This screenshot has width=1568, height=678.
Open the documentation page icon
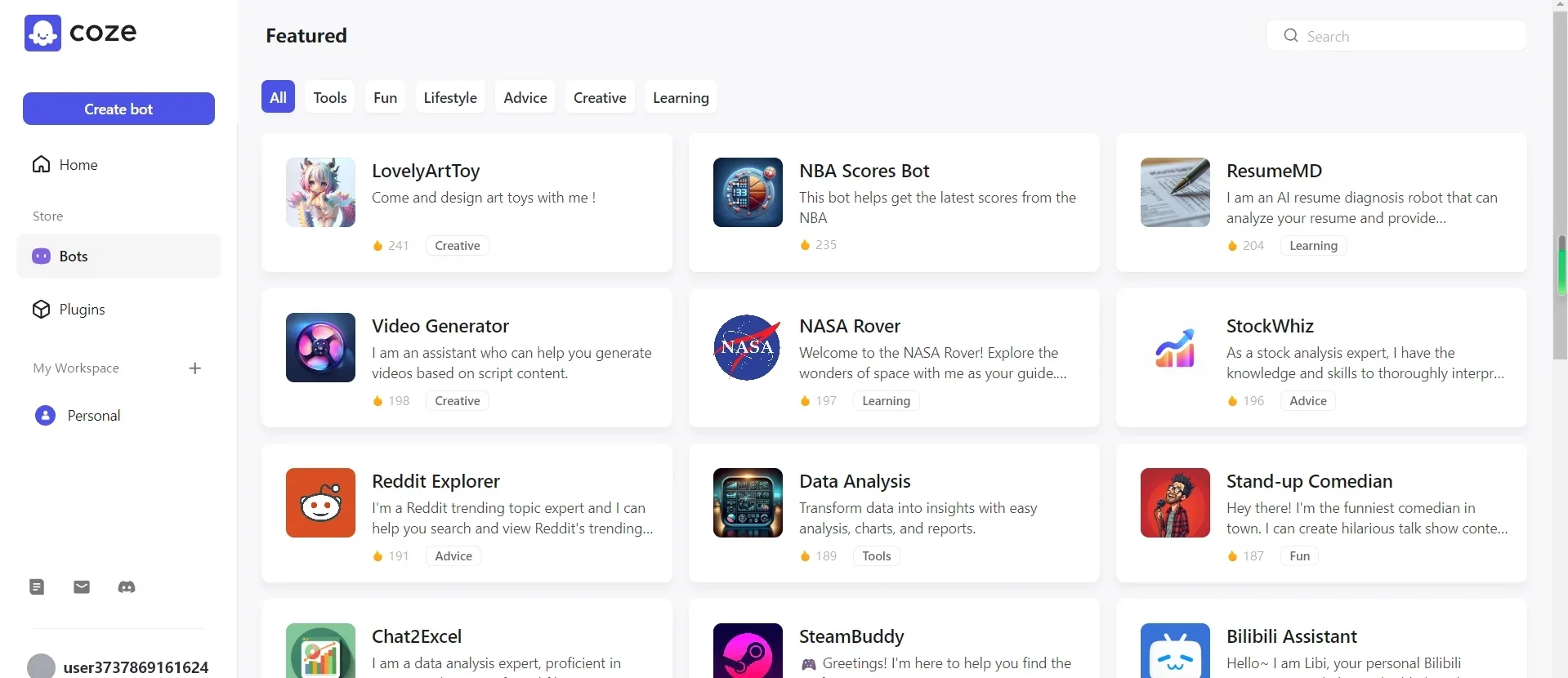tap(37, 587)
